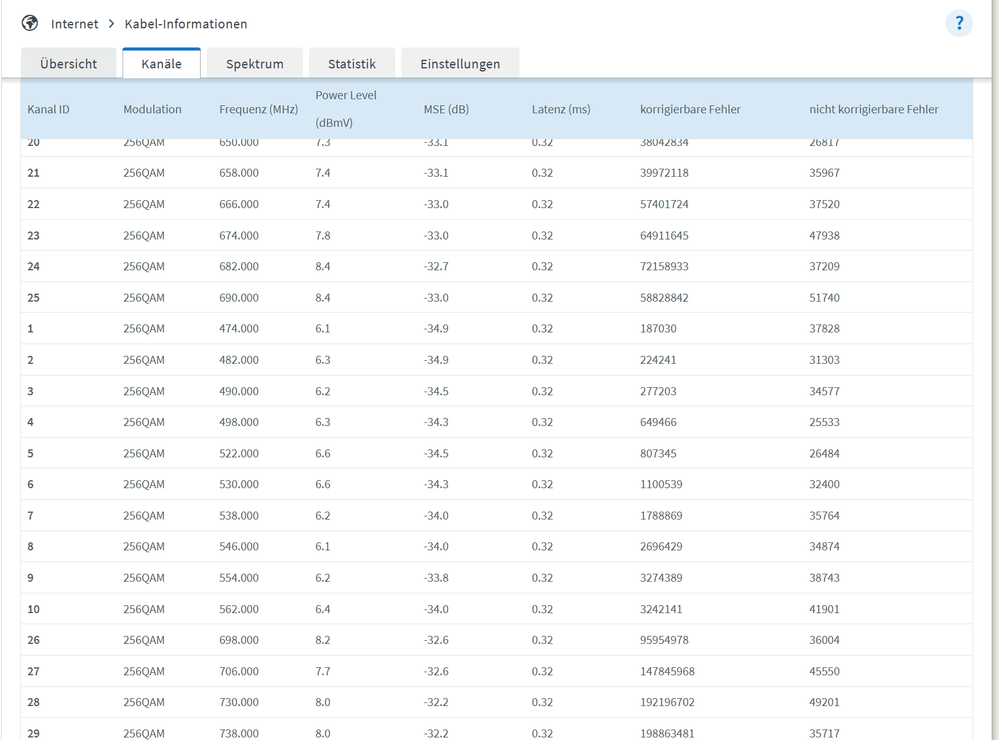This screenshot has width=999, height=740.
Task: Click uncorrectable errors value 34577
Action: [x=824, y=391]
